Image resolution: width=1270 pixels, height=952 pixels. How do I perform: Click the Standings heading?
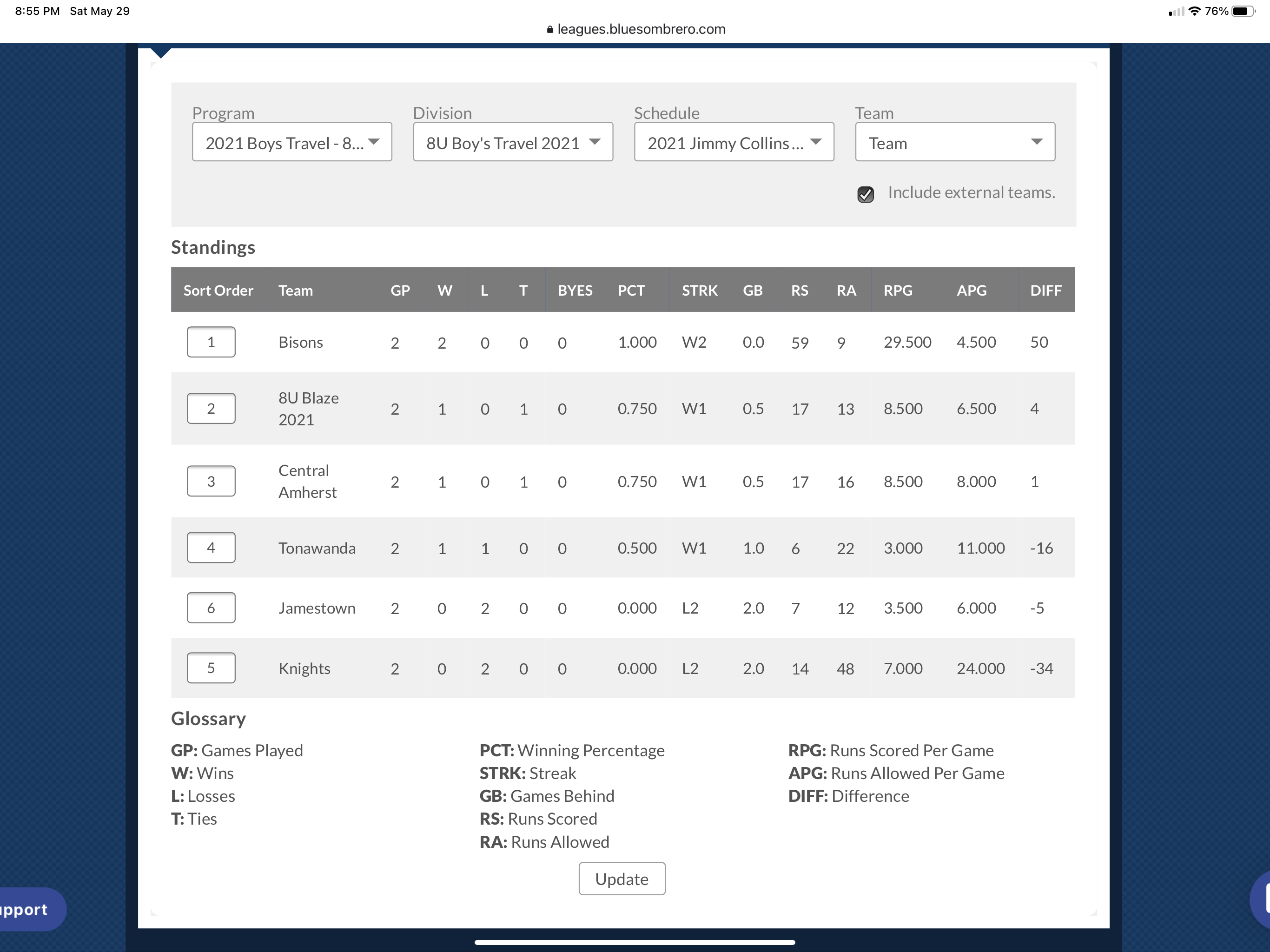213,247
